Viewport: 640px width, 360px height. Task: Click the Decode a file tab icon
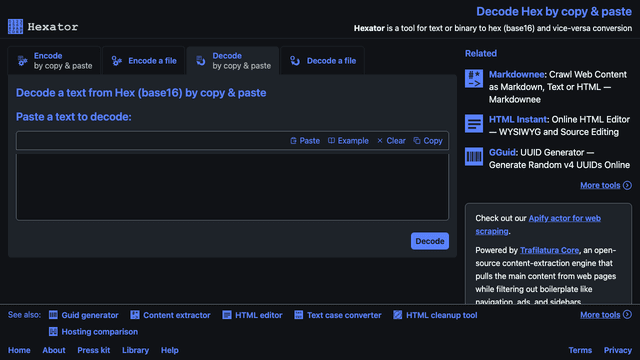click(295, 61)
